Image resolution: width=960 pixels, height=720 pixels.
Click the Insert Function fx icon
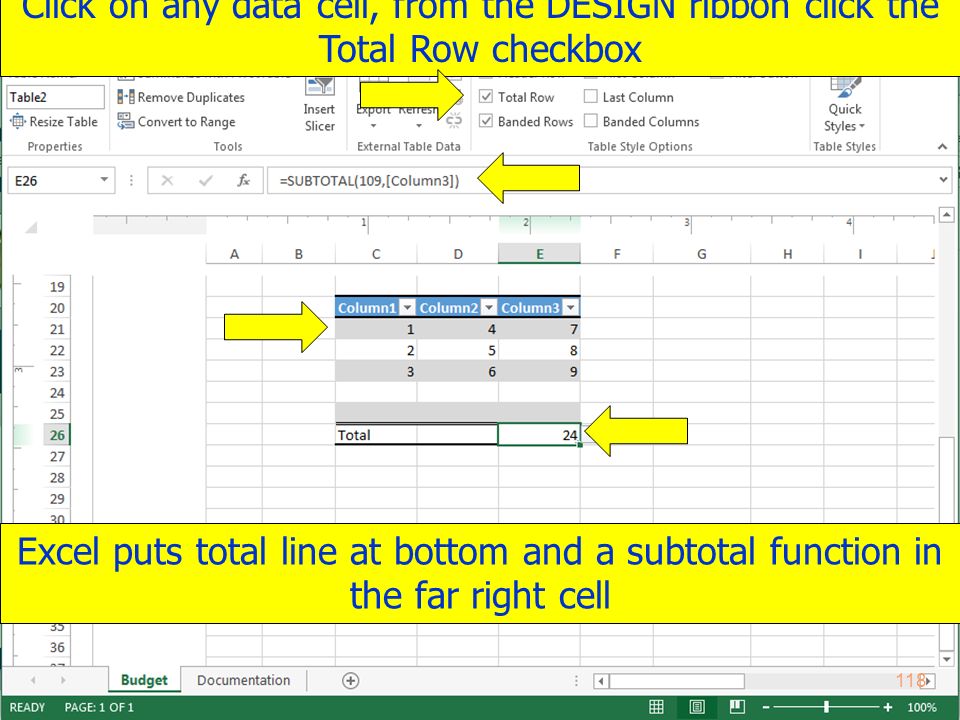click(x=243, y=181)
